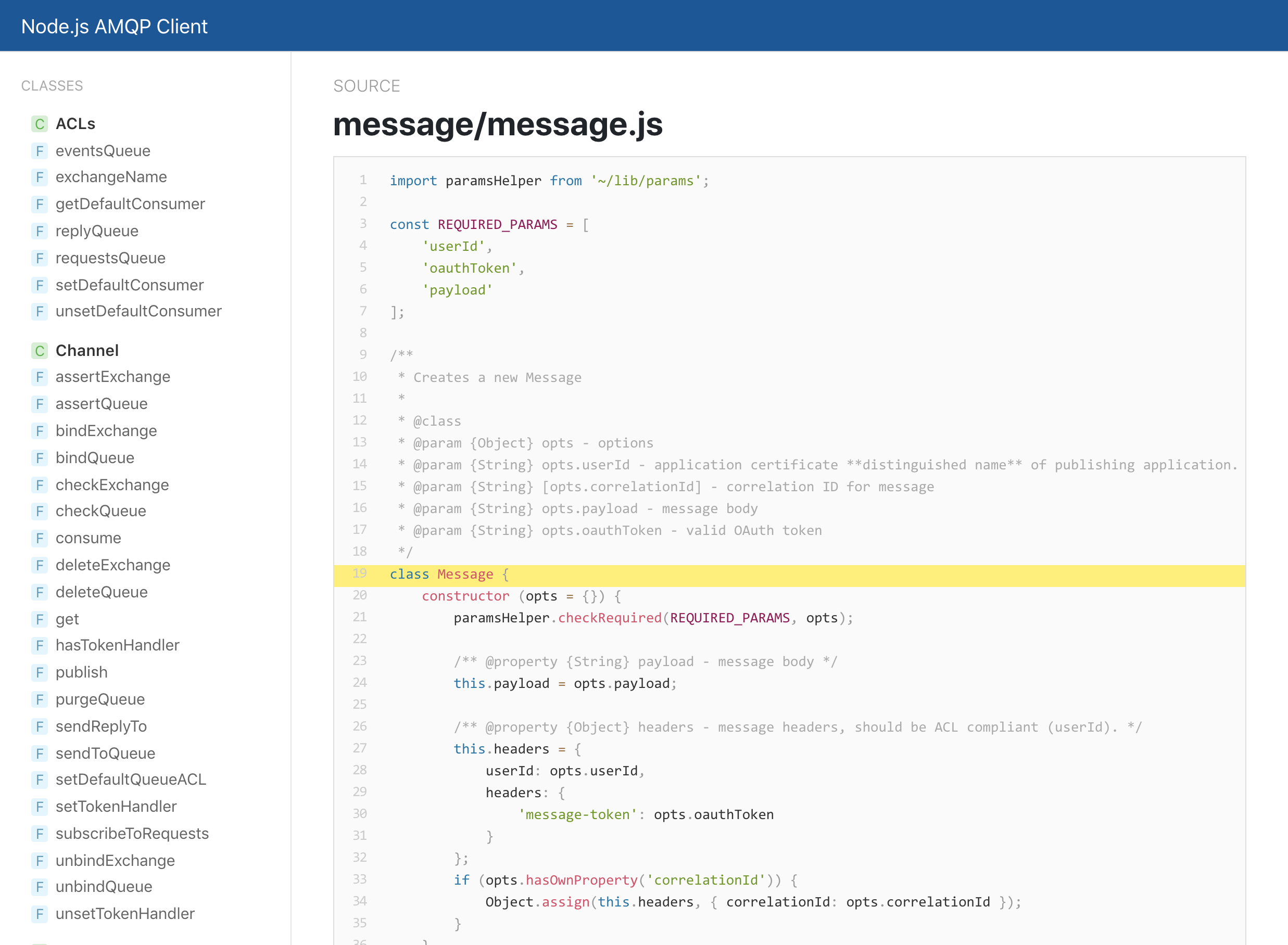
Task: Open the publish function entry
Action: tap(81, 672)
